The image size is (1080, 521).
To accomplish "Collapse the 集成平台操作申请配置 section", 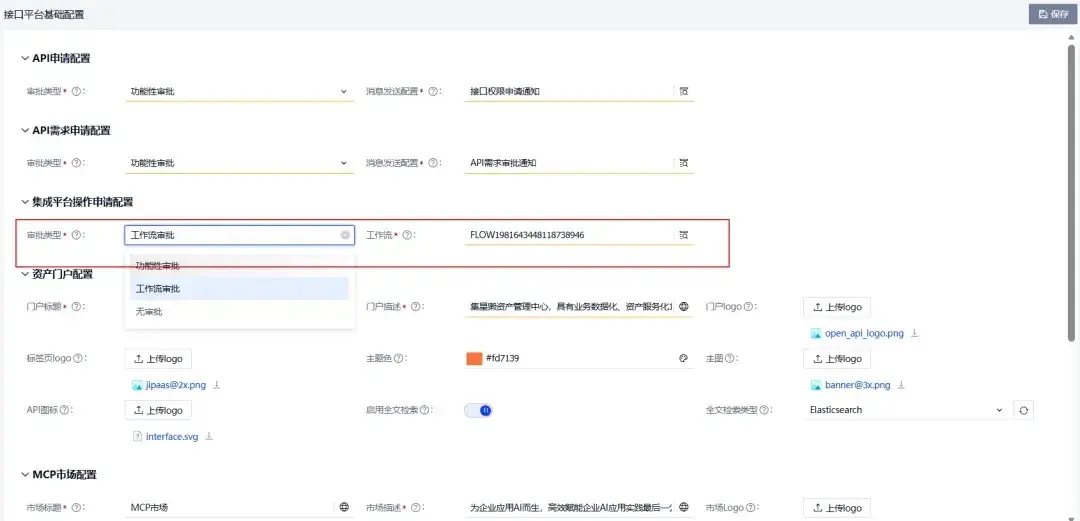I will [25, 202].
